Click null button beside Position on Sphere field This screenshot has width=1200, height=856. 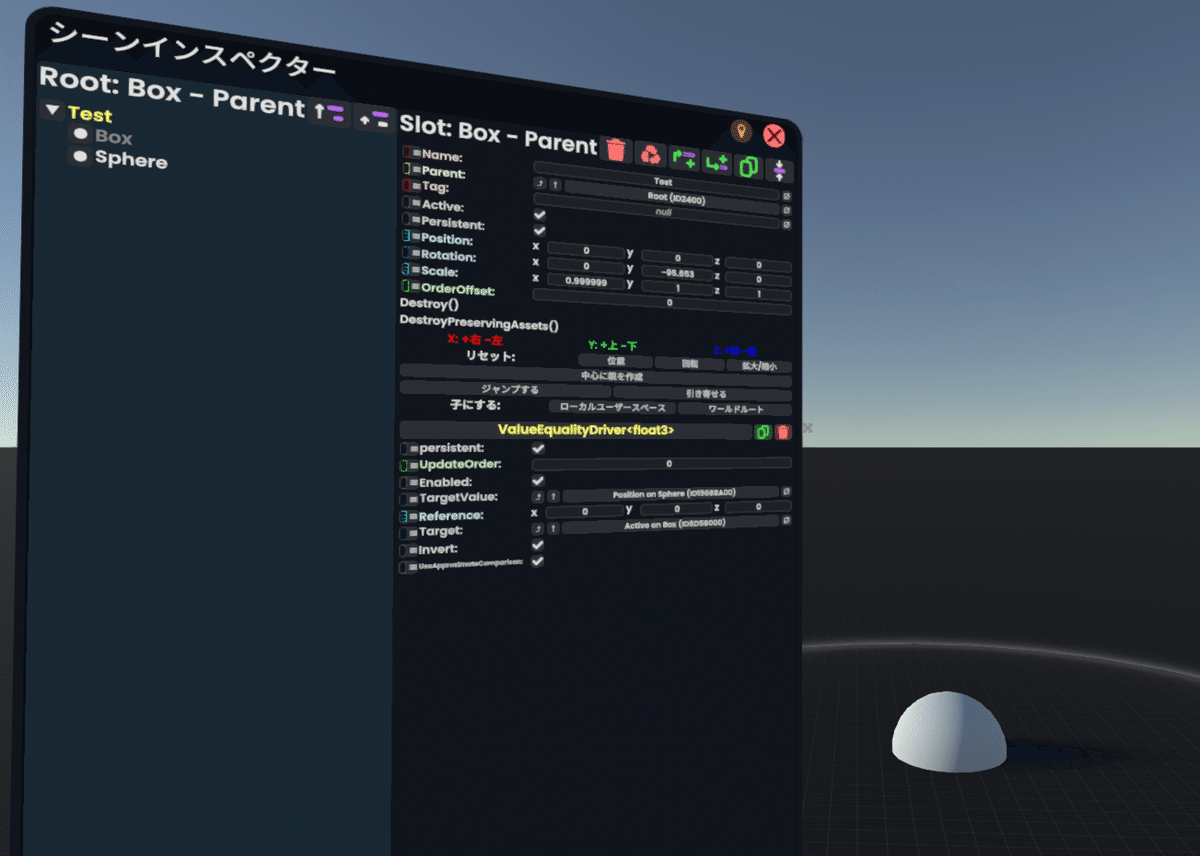point(787,491)
